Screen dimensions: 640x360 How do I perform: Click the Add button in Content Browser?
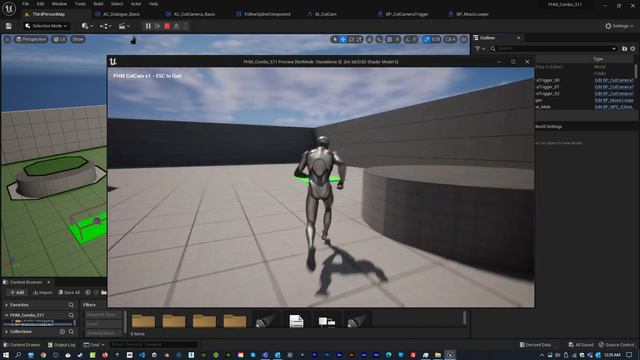(x=17, y=292)
